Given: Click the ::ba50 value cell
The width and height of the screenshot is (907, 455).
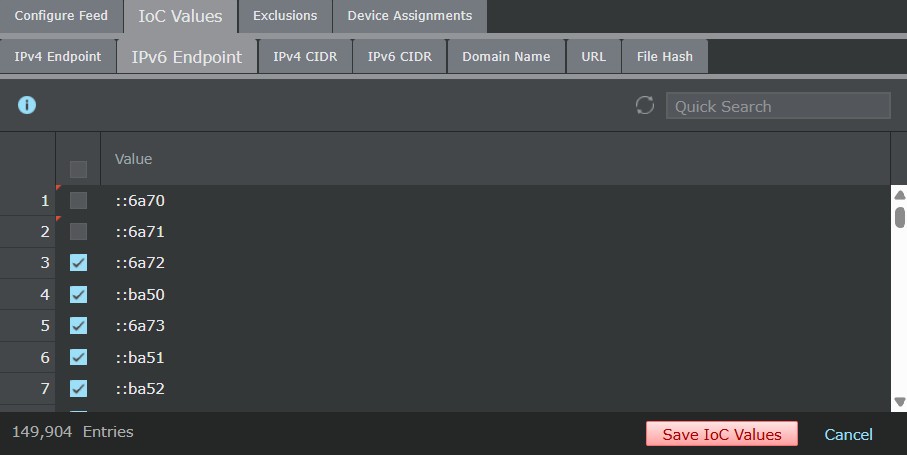Looking at the screenshot, I should [495, 295].
